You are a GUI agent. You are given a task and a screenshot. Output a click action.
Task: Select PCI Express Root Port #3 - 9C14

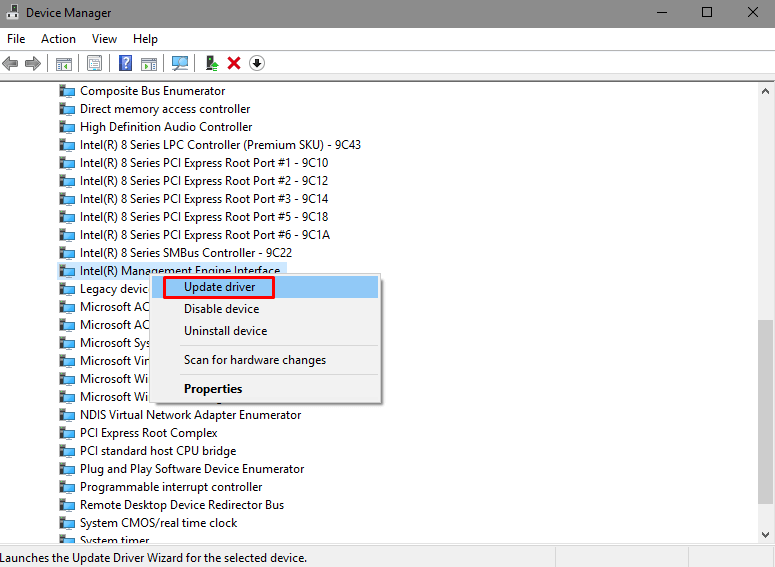204,199
